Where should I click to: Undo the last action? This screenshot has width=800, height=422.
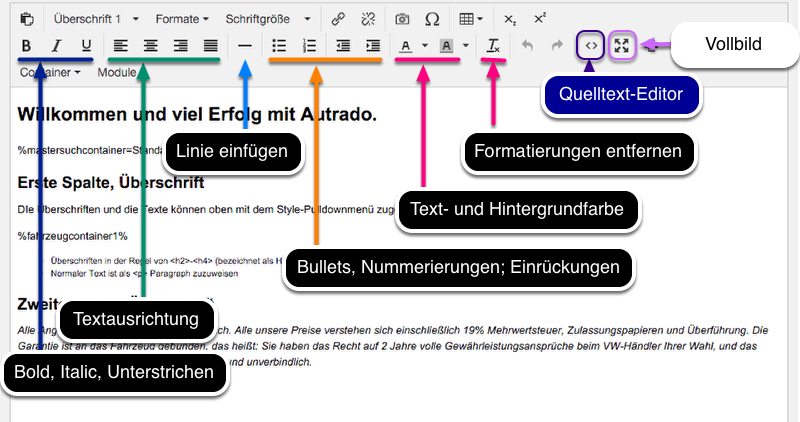(x=527, y=46)
